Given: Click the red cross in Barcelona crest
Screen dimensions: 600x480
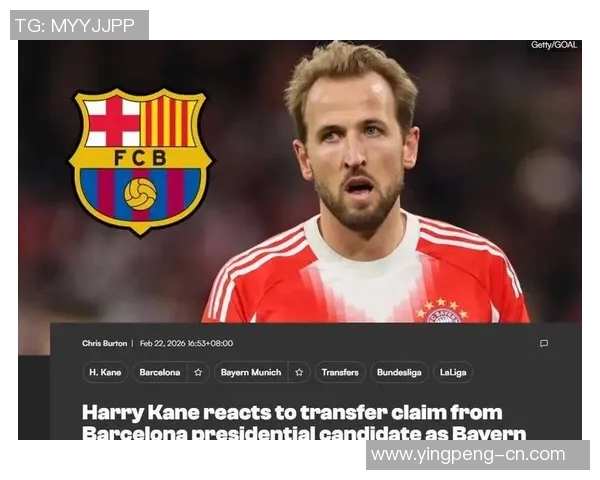Looking at the screenshot, I should pyautogui.click(x=114, y=121).
